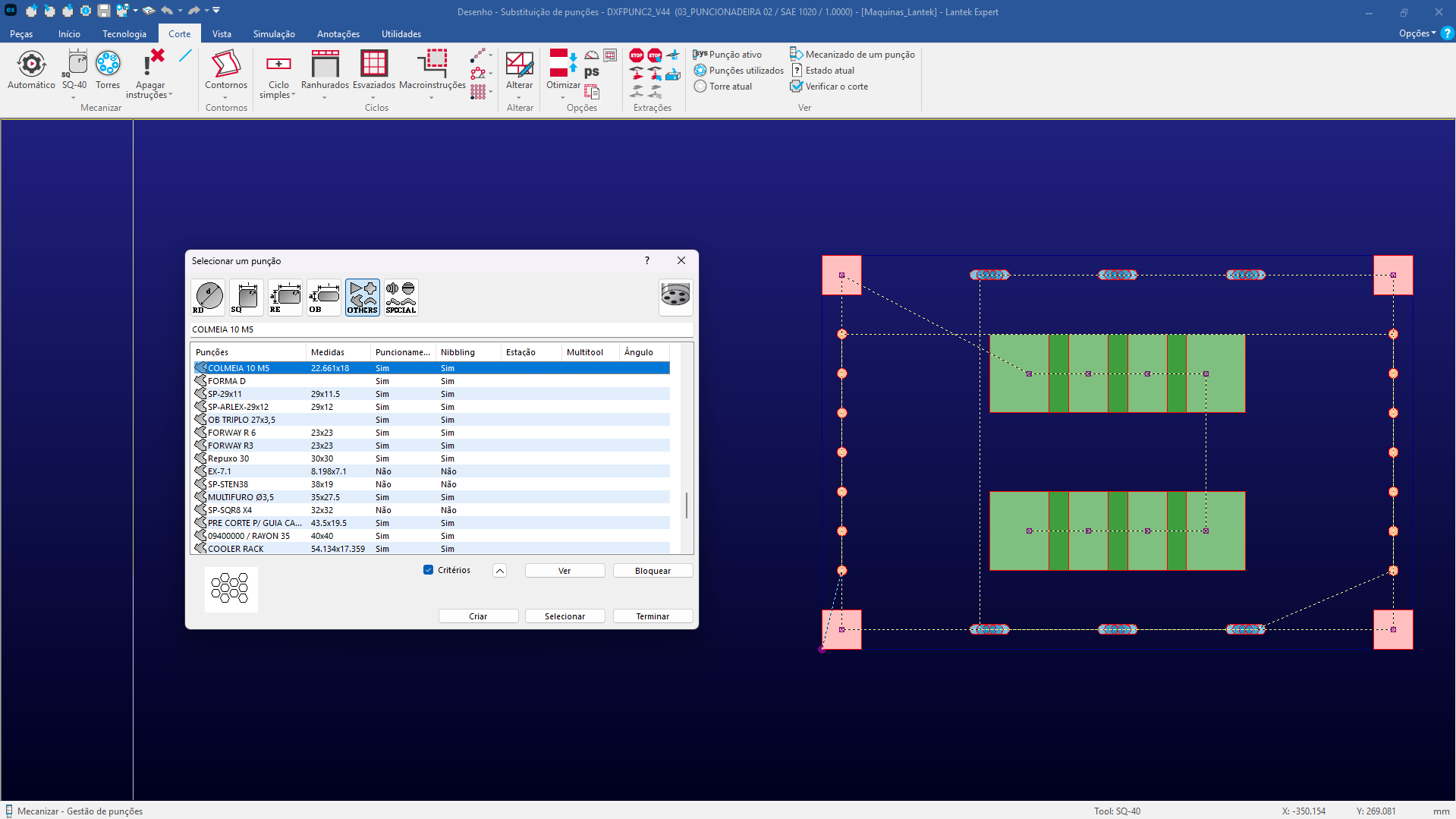Filter by RE rectangular punches
The width and height of the screenshot is (1456, 819).
pos(285,298)
